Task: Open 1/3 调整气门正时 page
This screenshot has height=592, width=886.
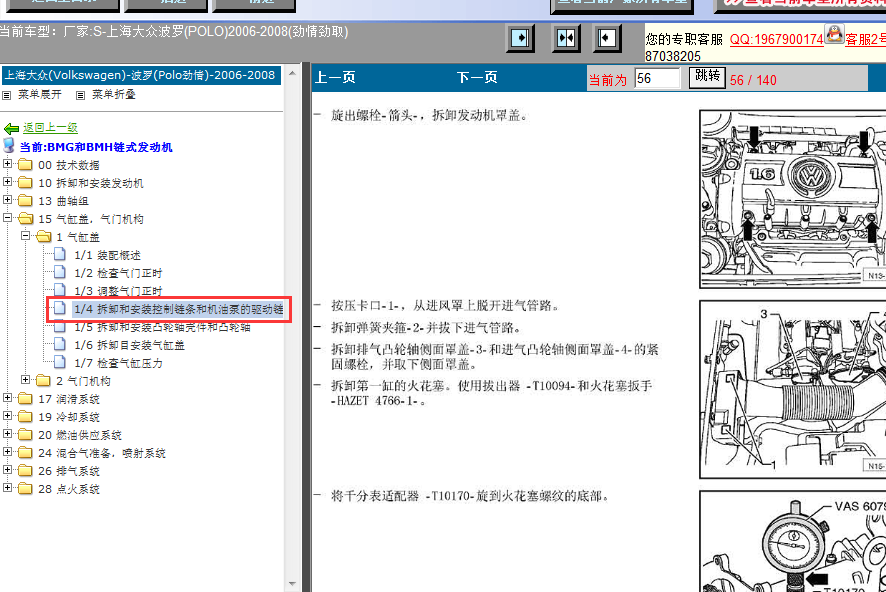Action: coord(118,291)
